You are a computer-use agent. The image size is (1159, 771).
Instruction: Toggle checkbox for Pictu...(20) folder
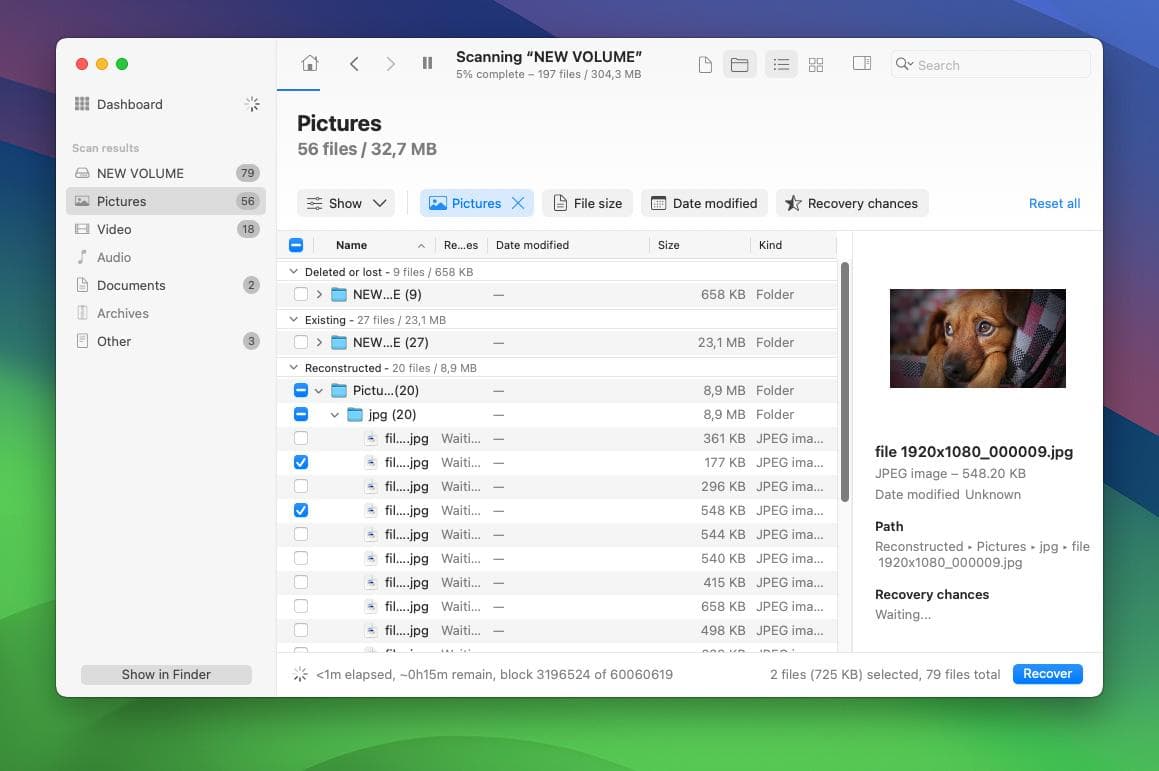[301, 390]
